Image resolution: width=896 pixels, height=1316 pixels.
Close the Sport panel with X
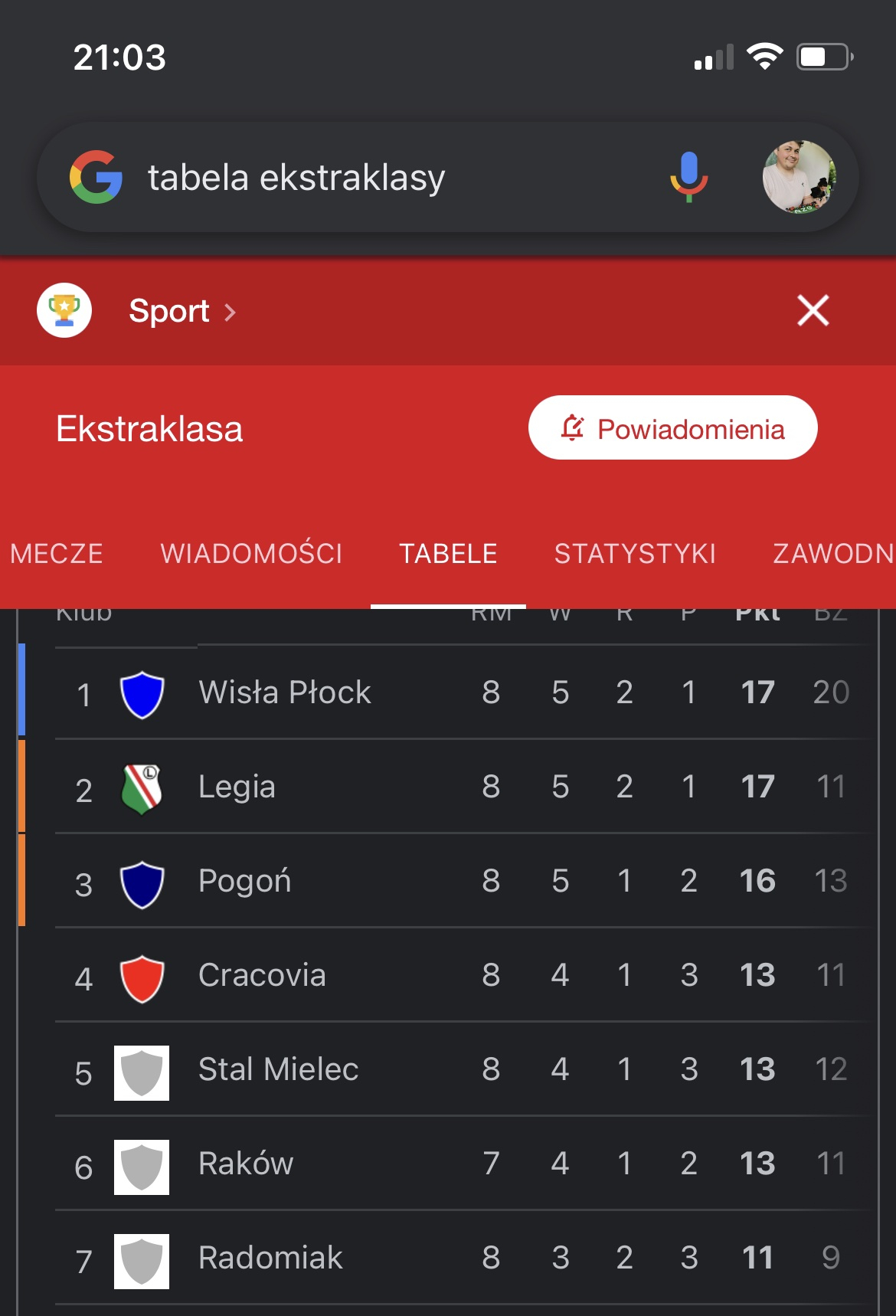[x=813, y=310]
